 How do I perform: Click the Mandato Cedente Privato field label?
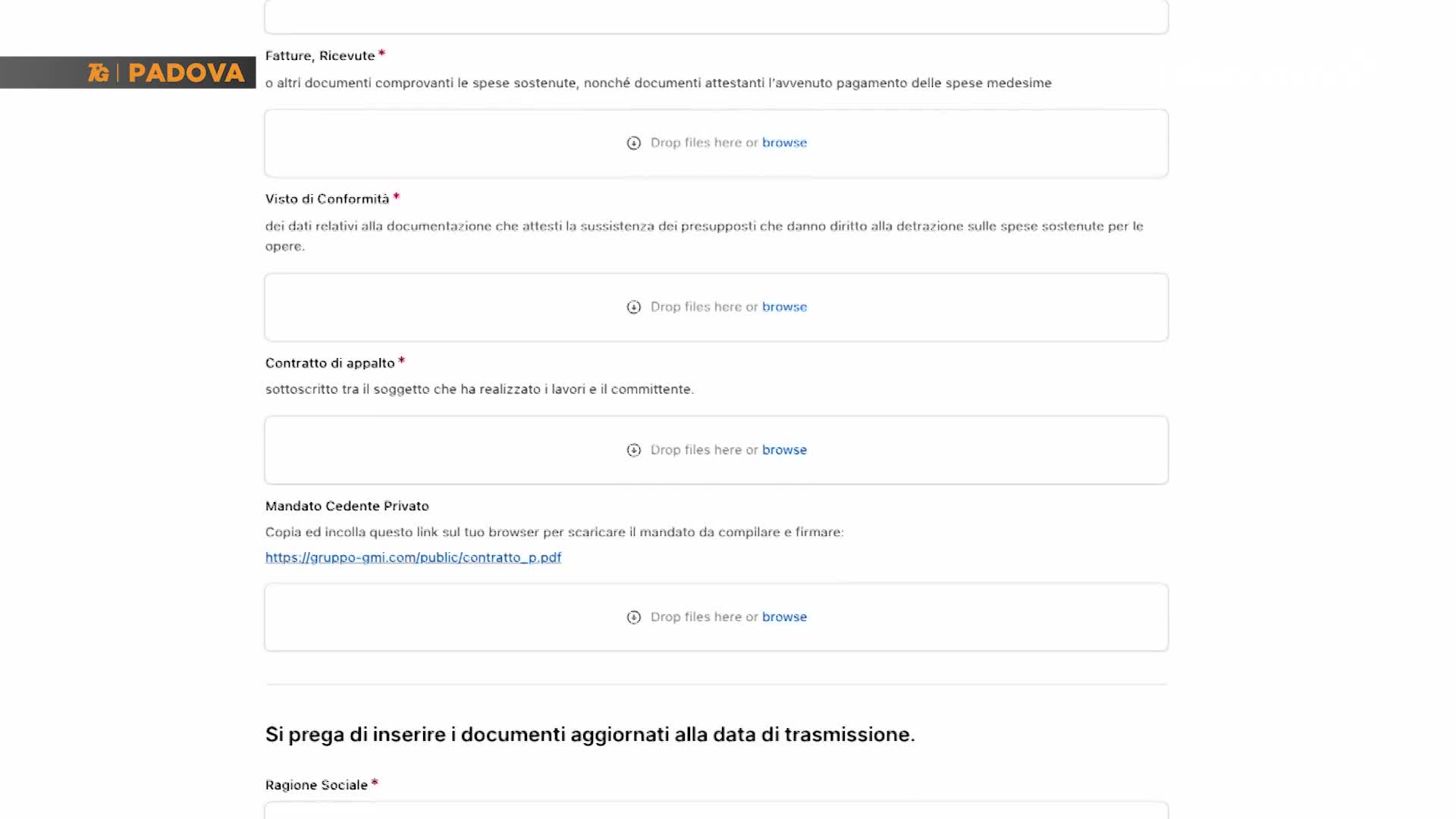coord(347,506)
